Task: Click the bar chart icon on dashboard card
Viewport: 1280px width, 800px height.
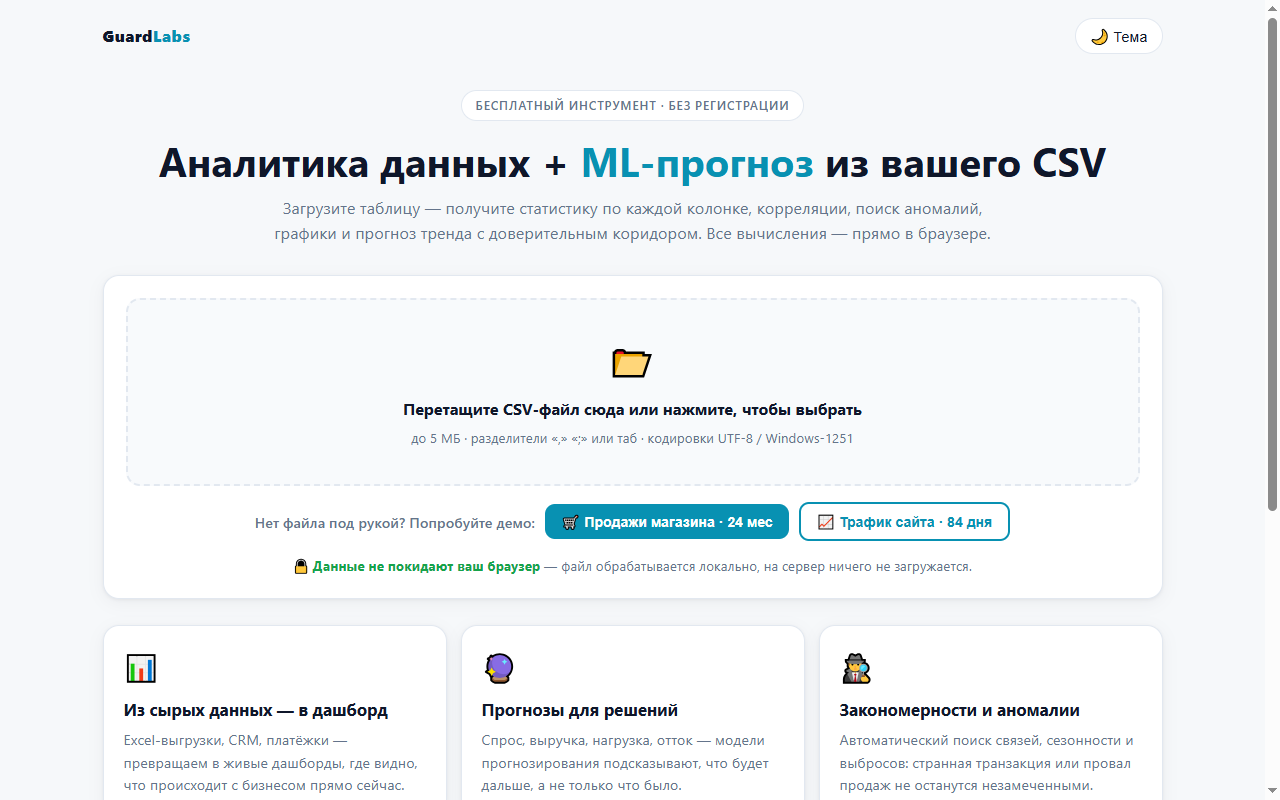Action: (141, 668)
